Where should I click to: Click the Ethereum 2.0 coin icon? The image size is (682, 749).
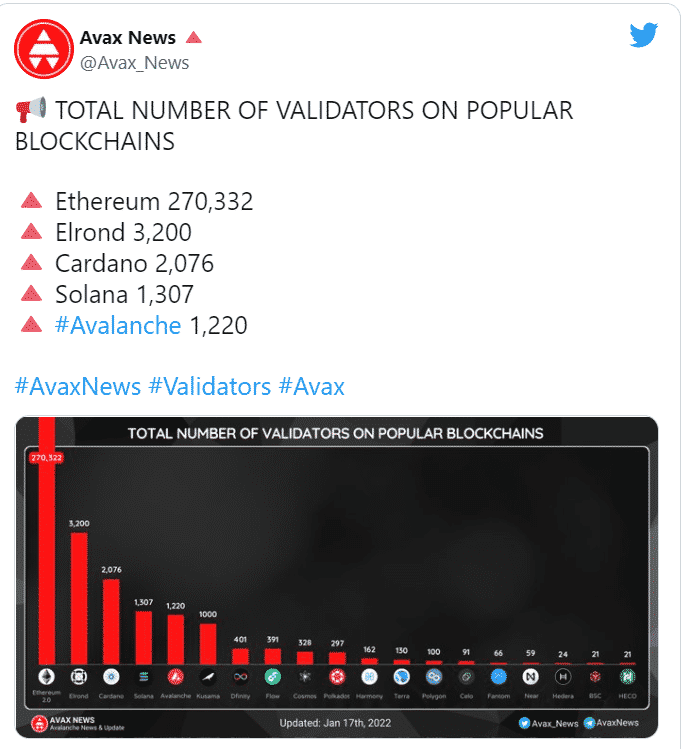(46, 676)
